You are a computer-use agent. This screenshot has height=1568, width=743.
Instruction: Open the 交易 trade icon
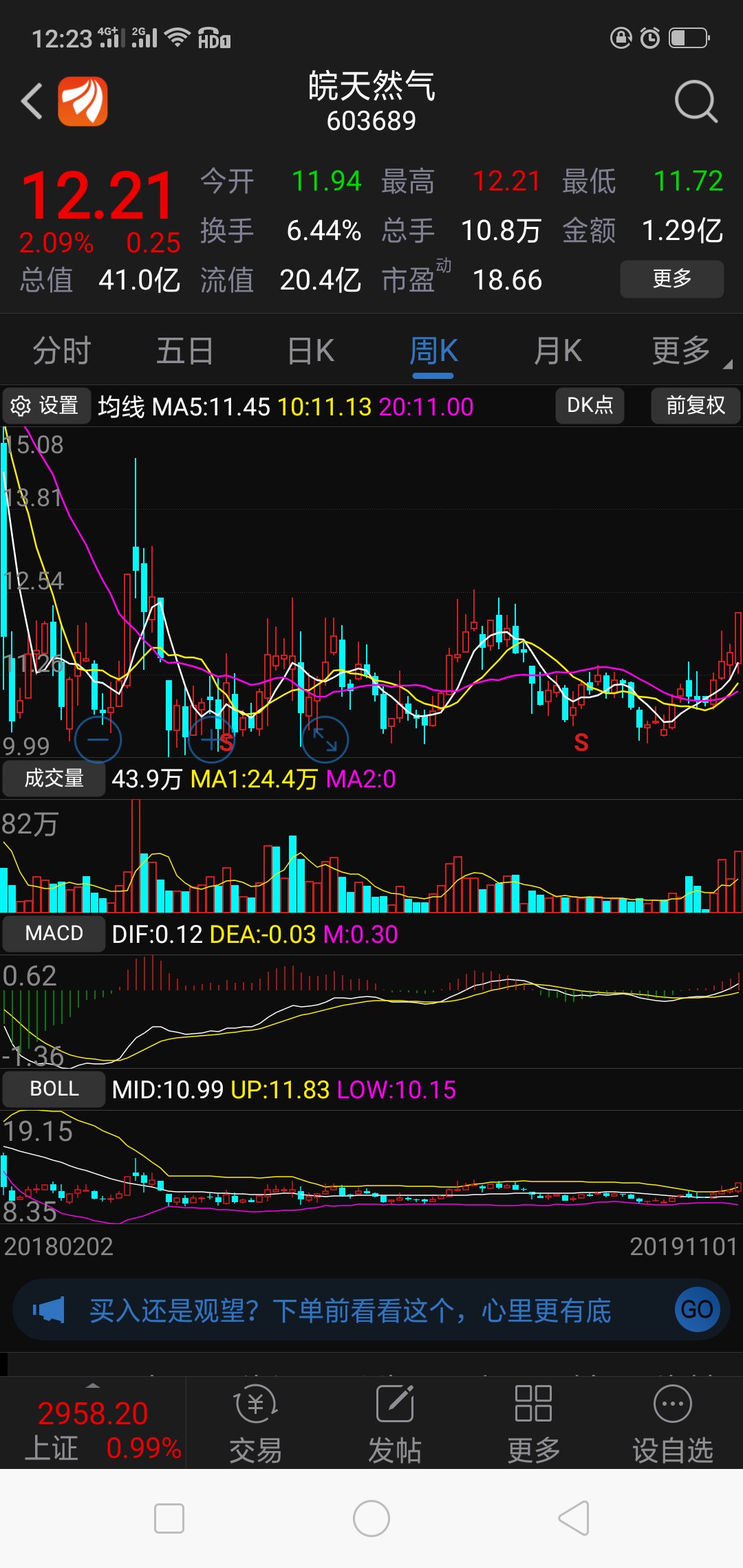256,1425
